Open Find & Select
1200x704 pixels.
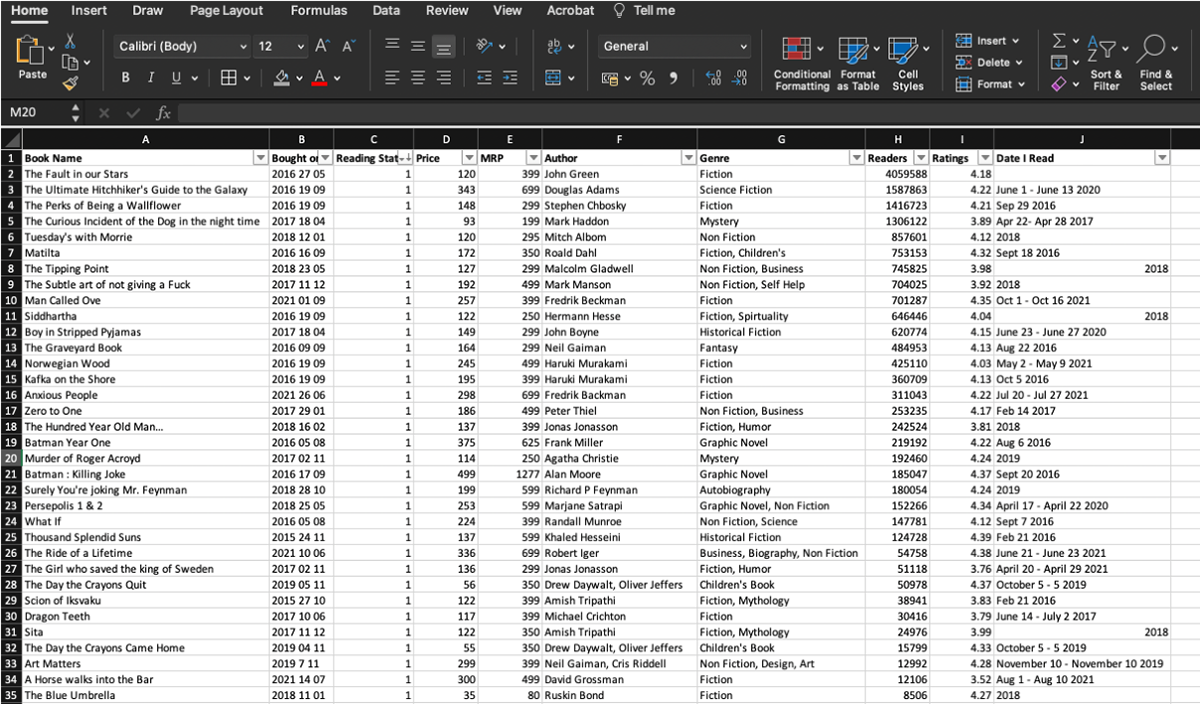pos(1155,64)
